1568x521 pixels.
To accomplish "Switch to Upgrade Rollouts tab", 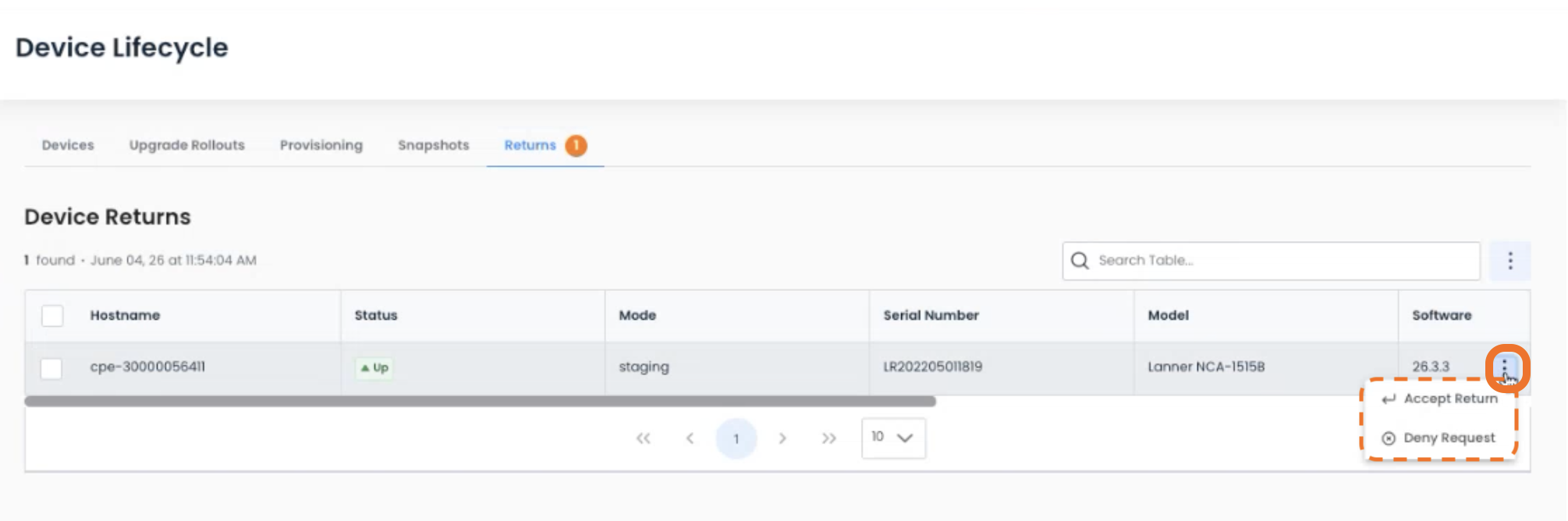I will pyautogui.click(x=187, y=145).
